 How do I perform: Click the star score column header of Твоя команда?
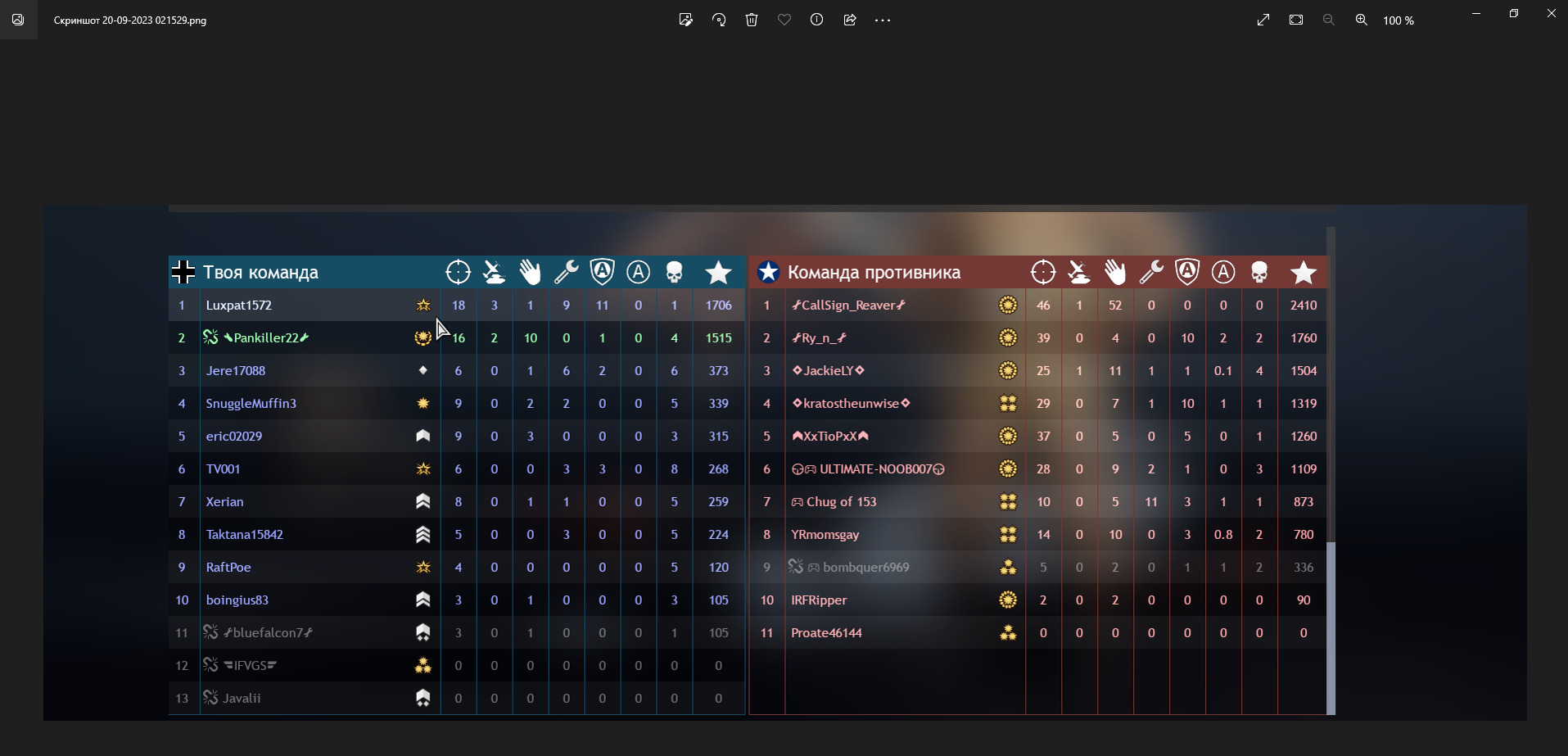pos(718,272)
